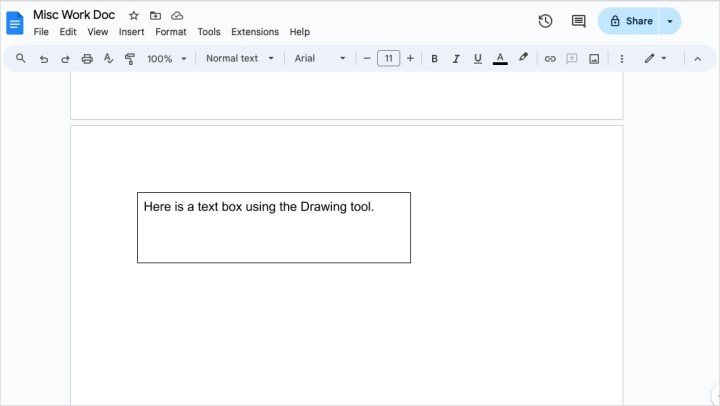Open the comments panel icon
This screenshot has height=406, width=720.
click(x=578, y=21)
